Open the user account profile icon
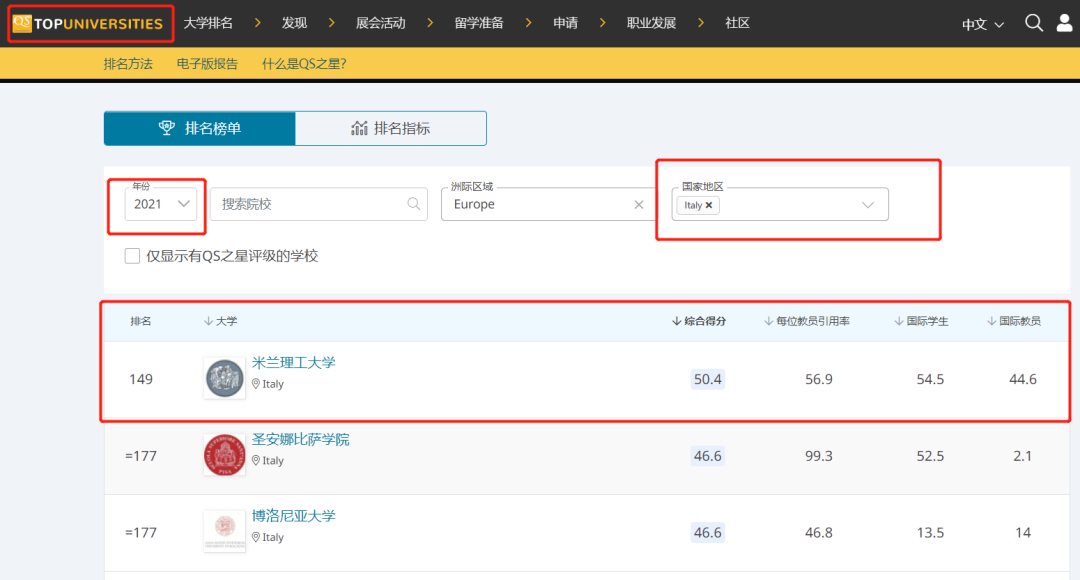 coord(1064,23)
